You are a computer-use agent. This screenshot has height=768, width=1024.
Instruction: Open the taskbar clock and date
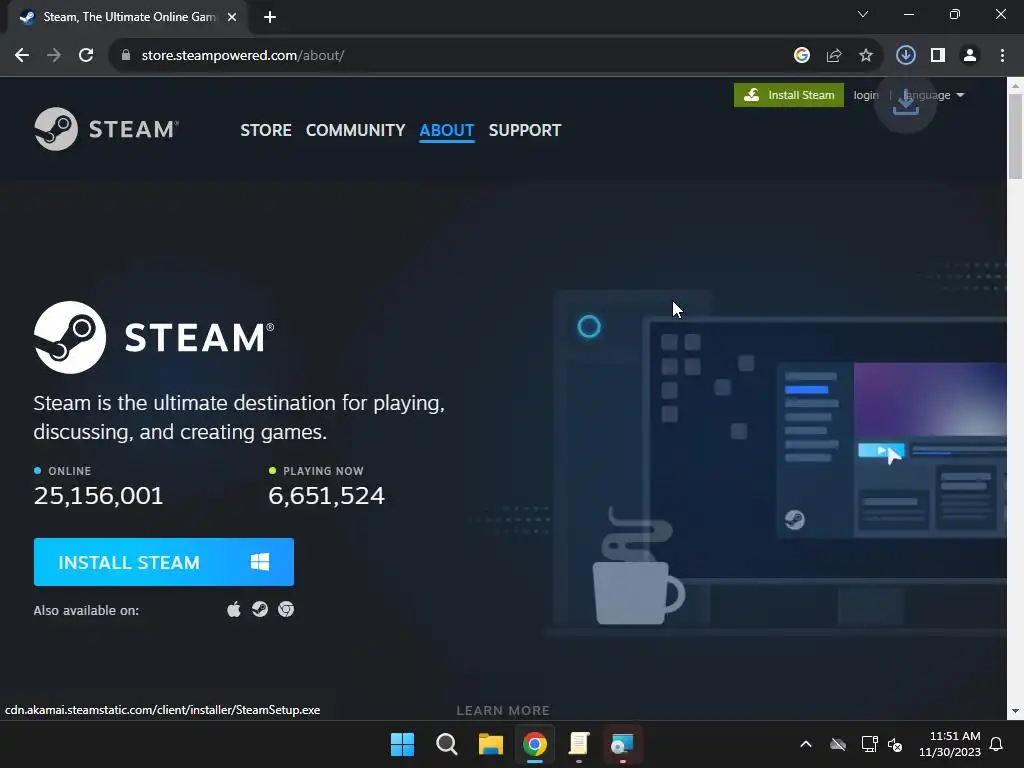click(x=950, y=744)
